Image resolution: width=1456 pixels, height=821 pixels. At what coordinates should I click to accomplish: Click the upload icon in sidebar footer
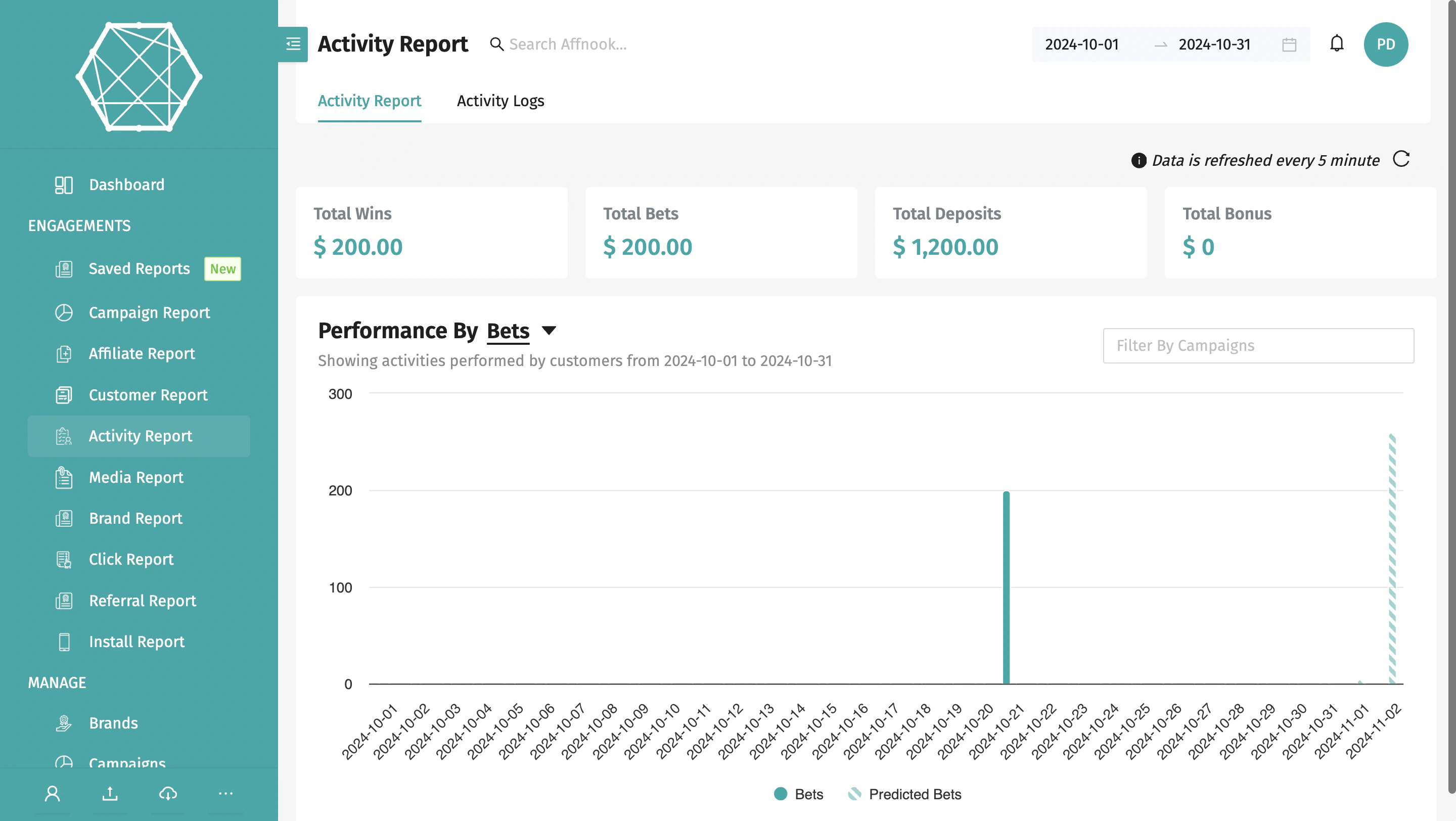click(x=110, y=793)
